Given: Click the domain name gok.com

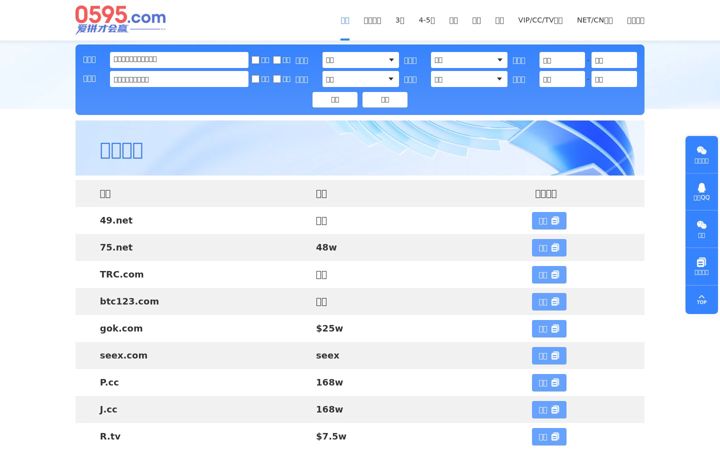Looking at the screenshot, I should coord(121,329).
